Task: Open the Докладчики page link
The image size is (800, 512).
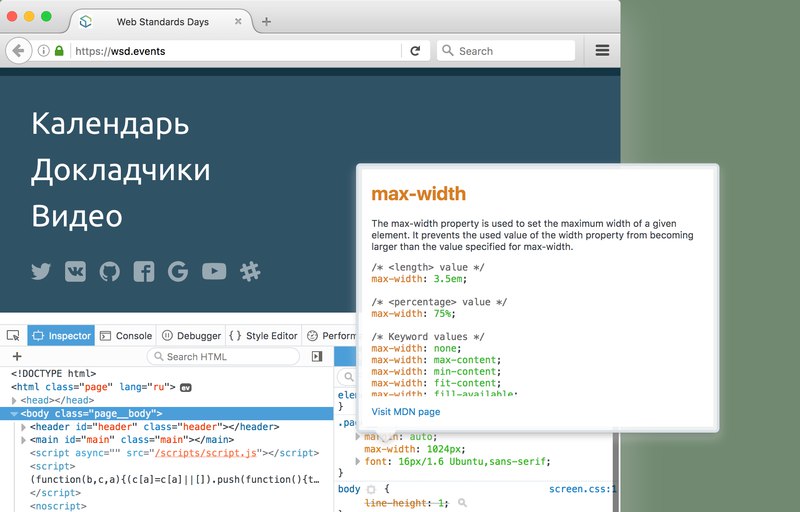Action: tap(121, 170)
